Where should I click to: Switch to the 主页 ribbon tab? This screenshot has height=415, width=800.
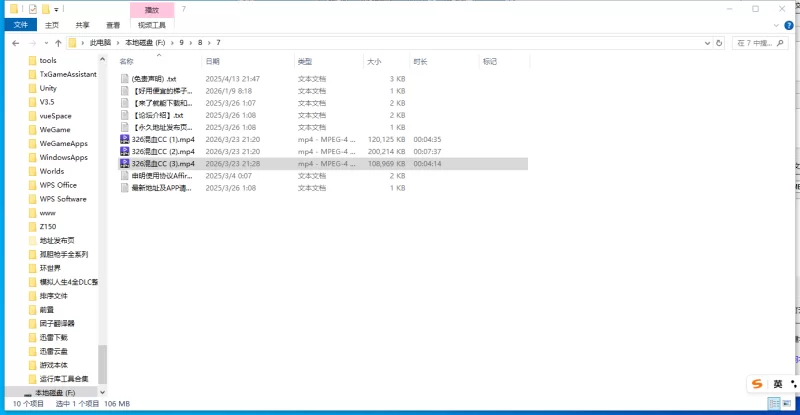pyautogui.click(x=52, y=25)
